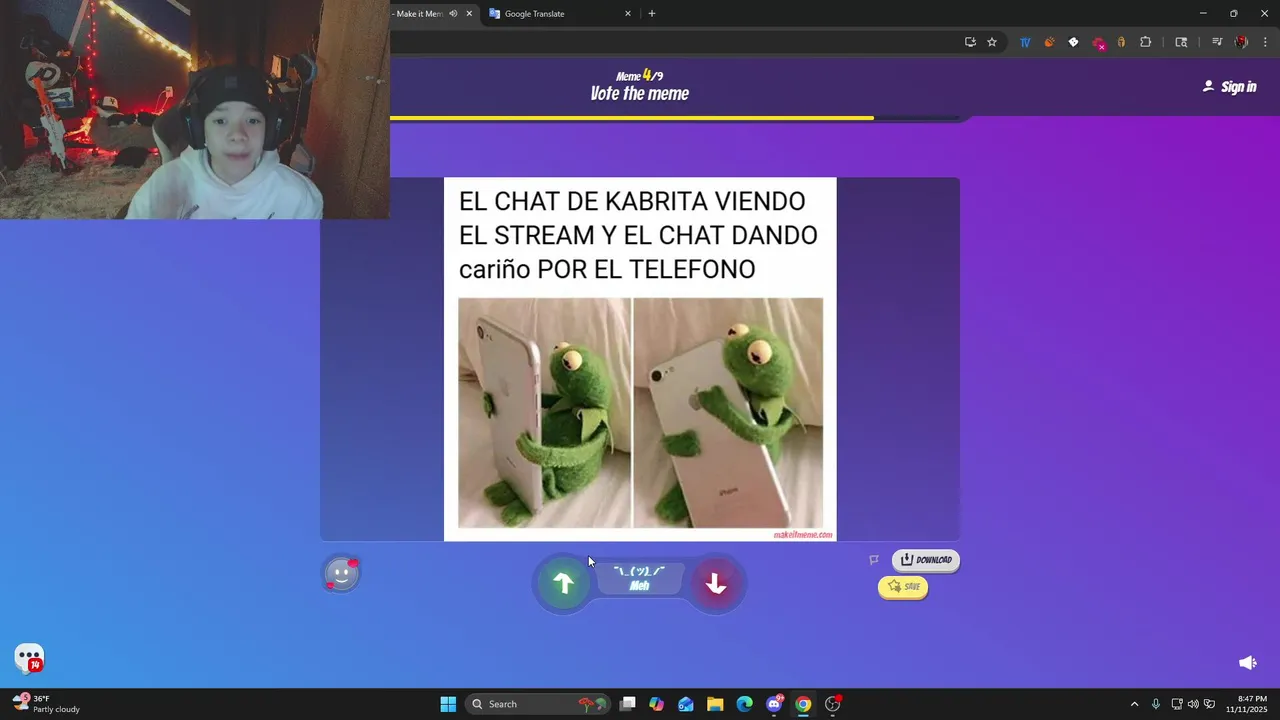Image resolution: width=1280 pixels, height=720 pixels.
Task: Open OBS Studio from the taskbar
Action: [x=832, y=704]
